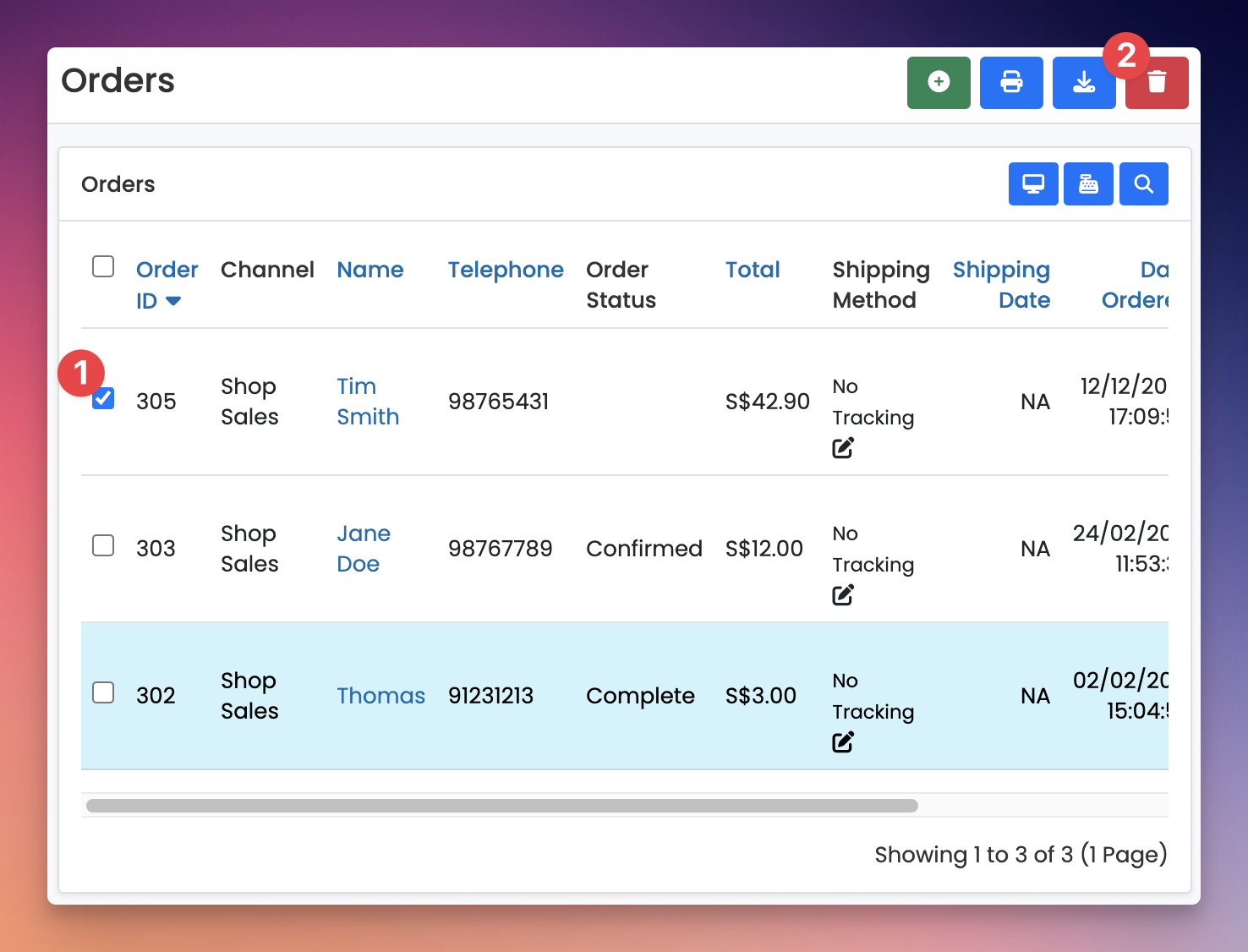The image size is (1248, 952).
Task: Edit tracking for order 303
Action: [843, 595]
